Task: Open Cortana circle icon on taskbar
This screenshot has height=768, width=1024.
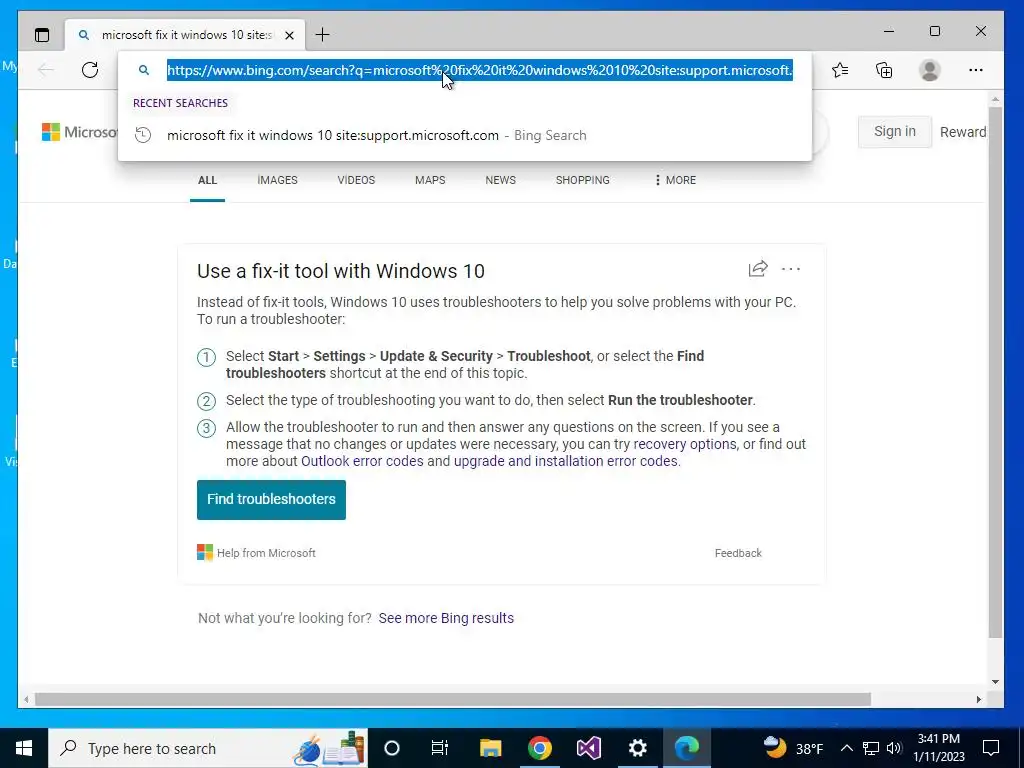Action: tap(391, 748)
